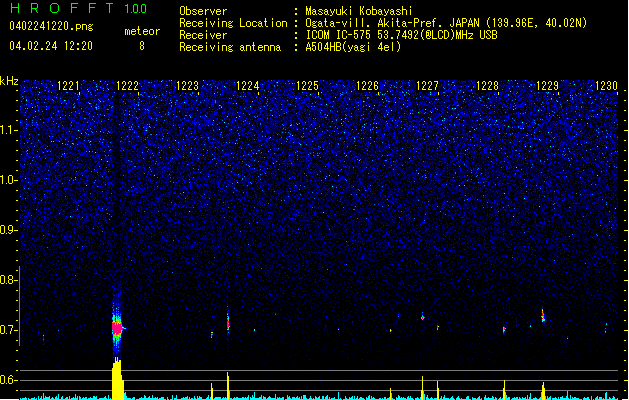Image resolution: width=629 pixels, height=400 pixels.
Task: Click the Observer field label
Action: pos(203,11)
